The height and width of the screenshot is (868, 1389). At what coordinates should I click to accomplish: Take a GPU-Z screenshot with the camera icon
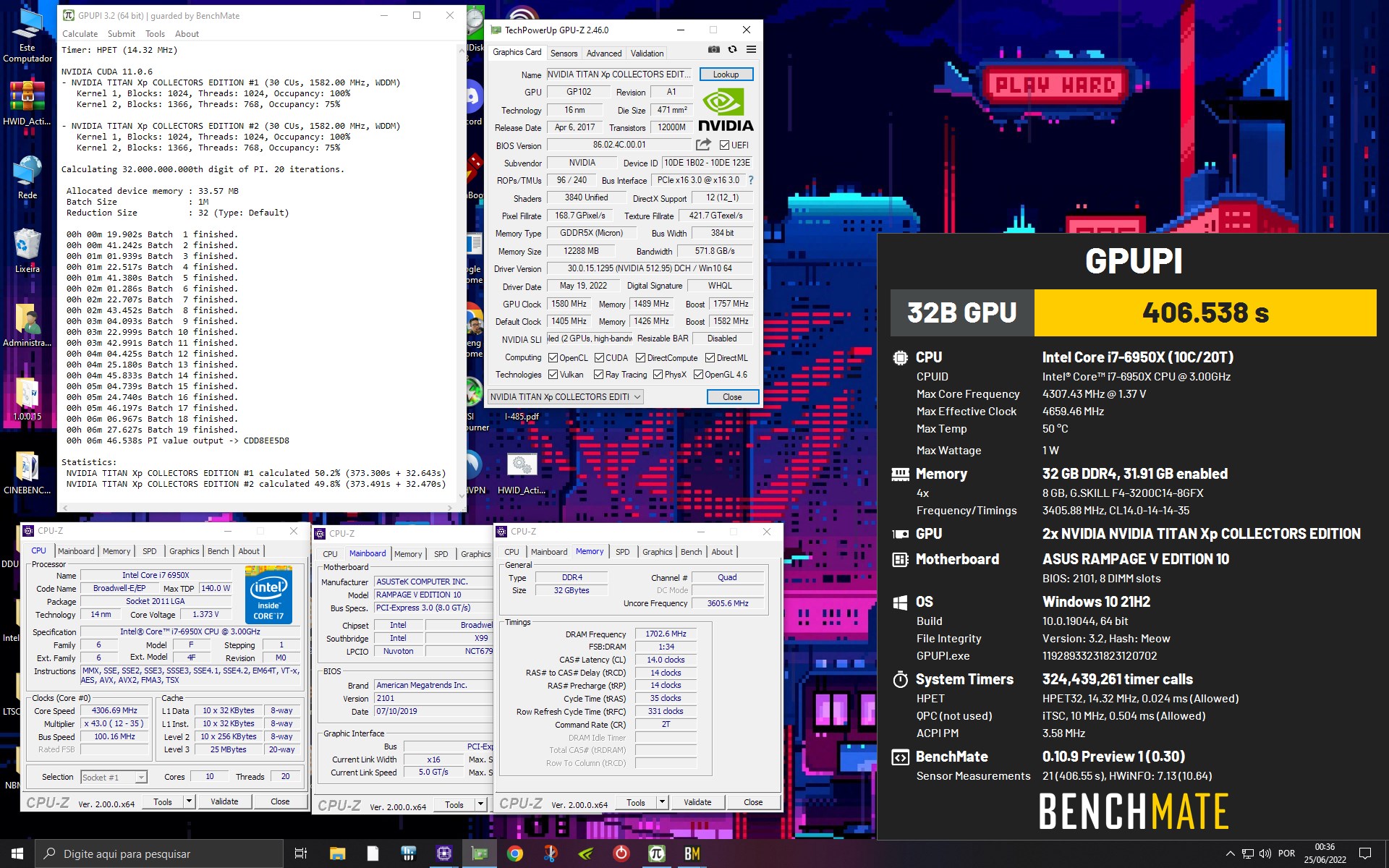tap(713, 50)
